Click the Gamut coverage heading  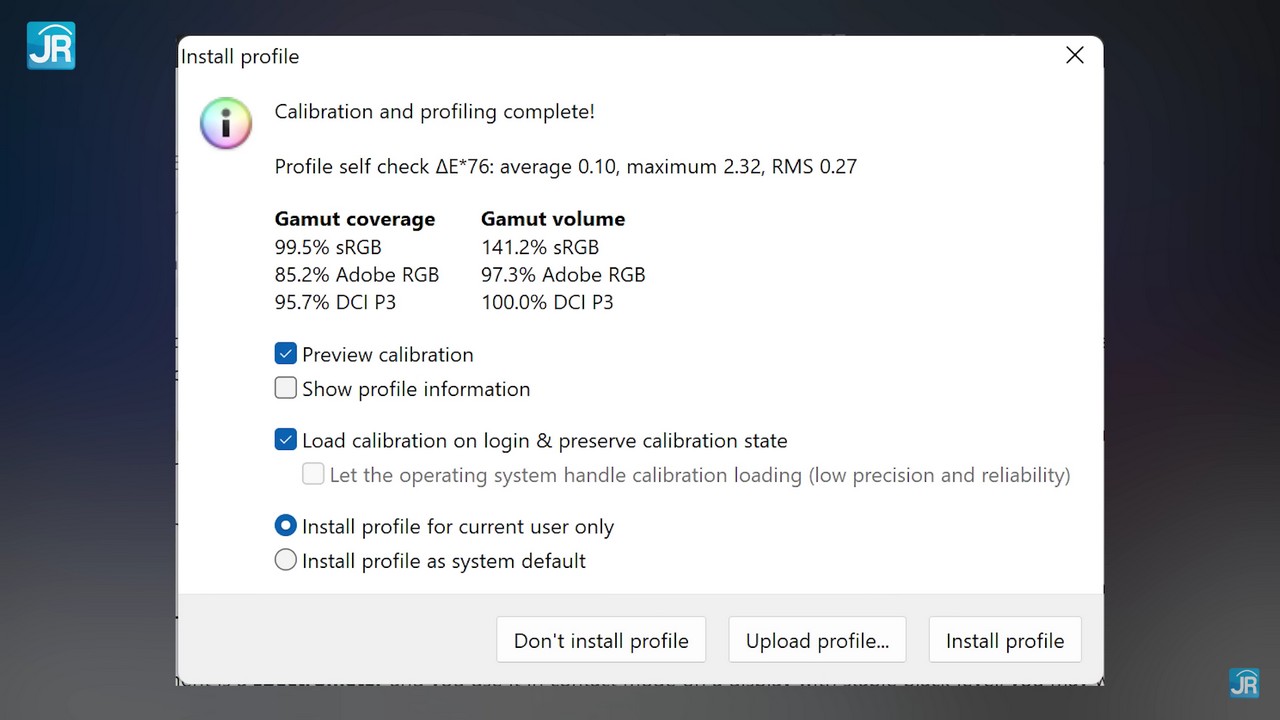(354, 219)
